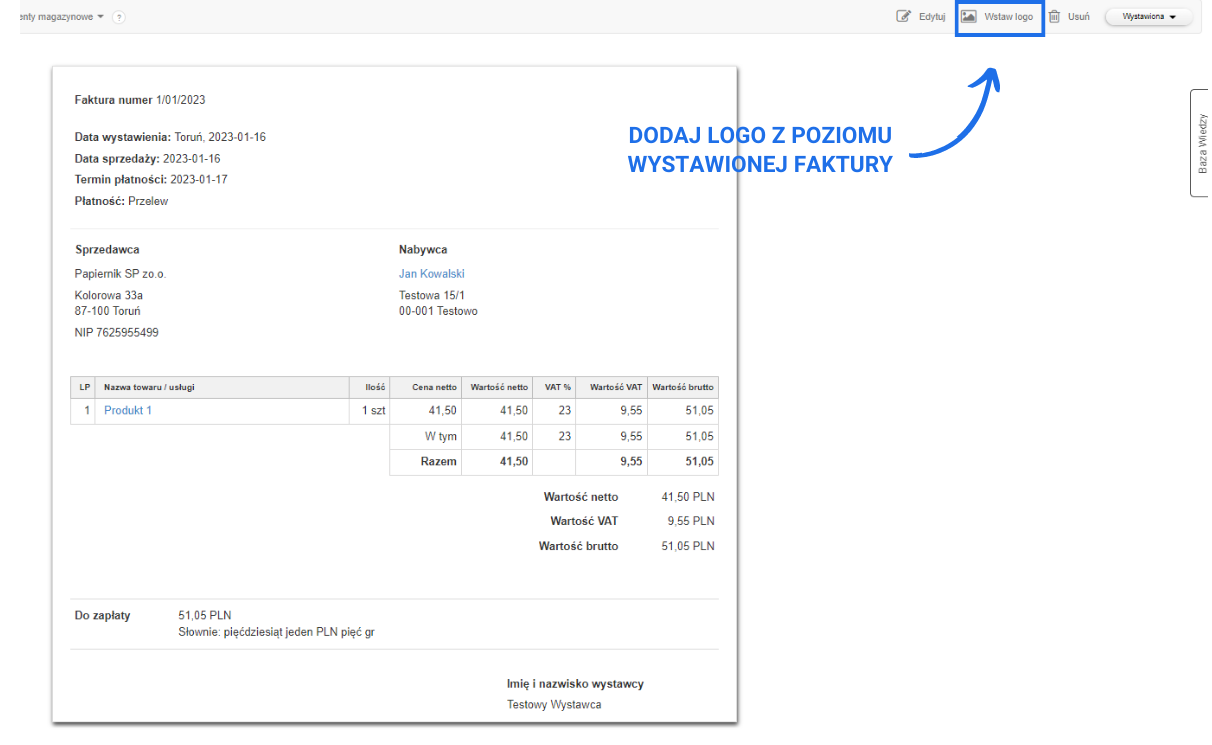Click the Faktura numer 1/01/2023 heading
This screenshot has height=745, width=1212.
[x=140, y=100]
